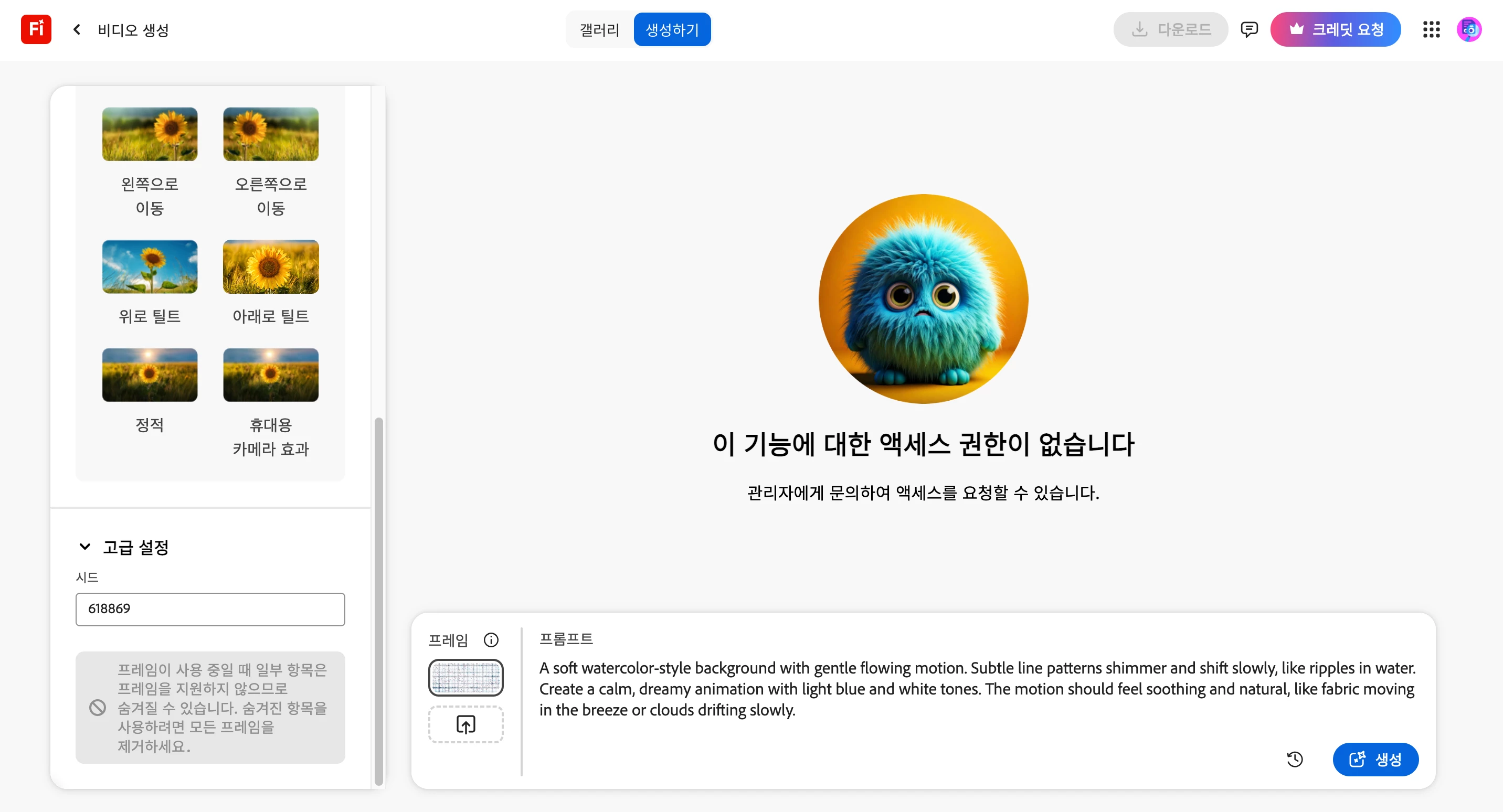Open the apps grid icon
1503x812 pixels.
1431,29
